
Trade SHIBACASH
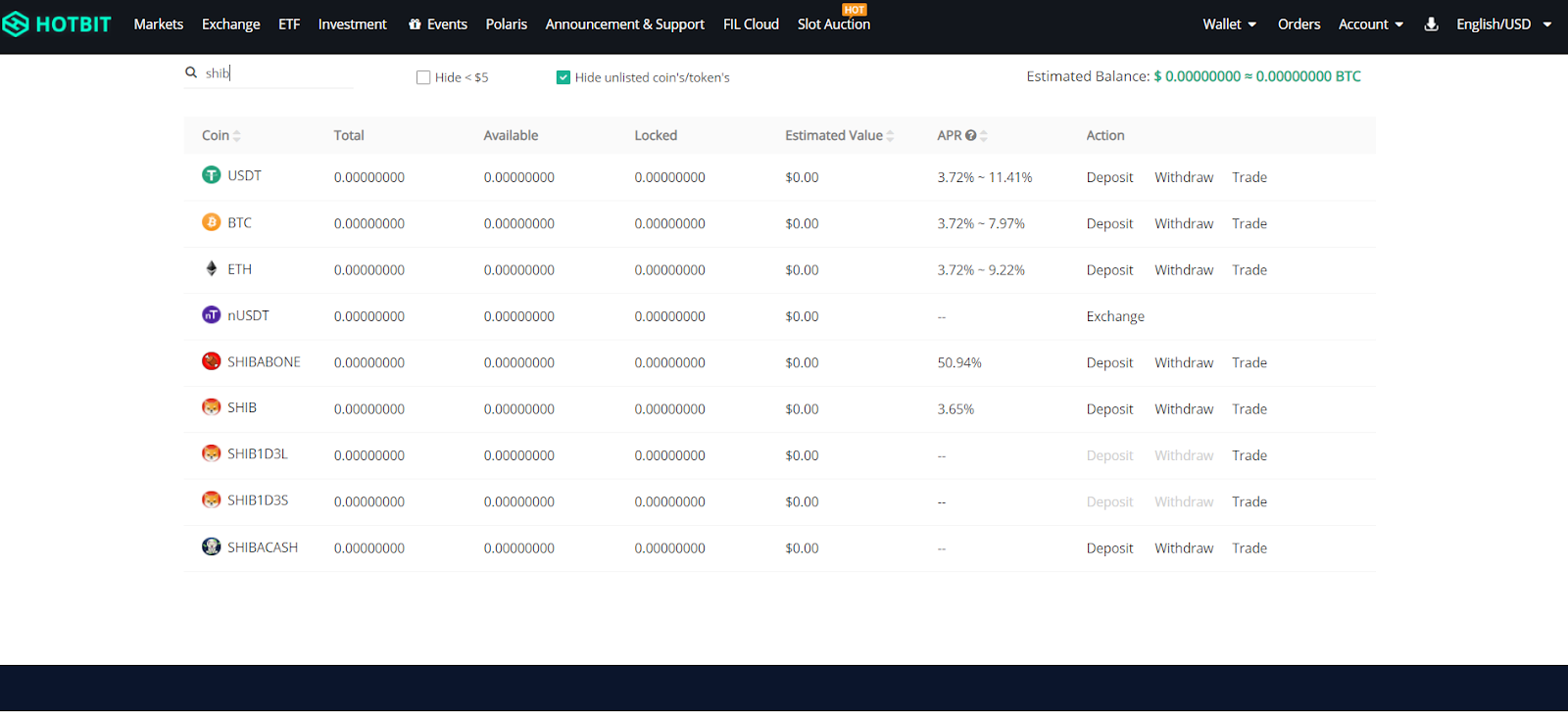1249,548
